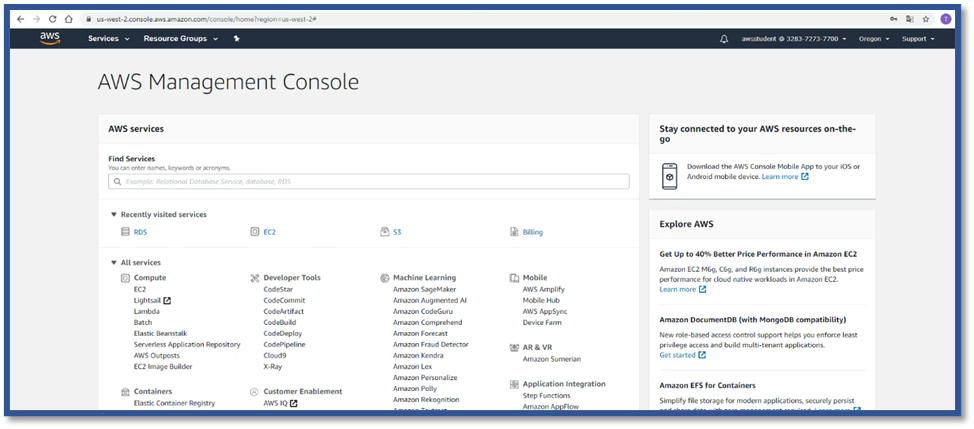Open the Services dropdown menu
The width and height of the screenshot is (974, 429).
[x=109, y=38]
